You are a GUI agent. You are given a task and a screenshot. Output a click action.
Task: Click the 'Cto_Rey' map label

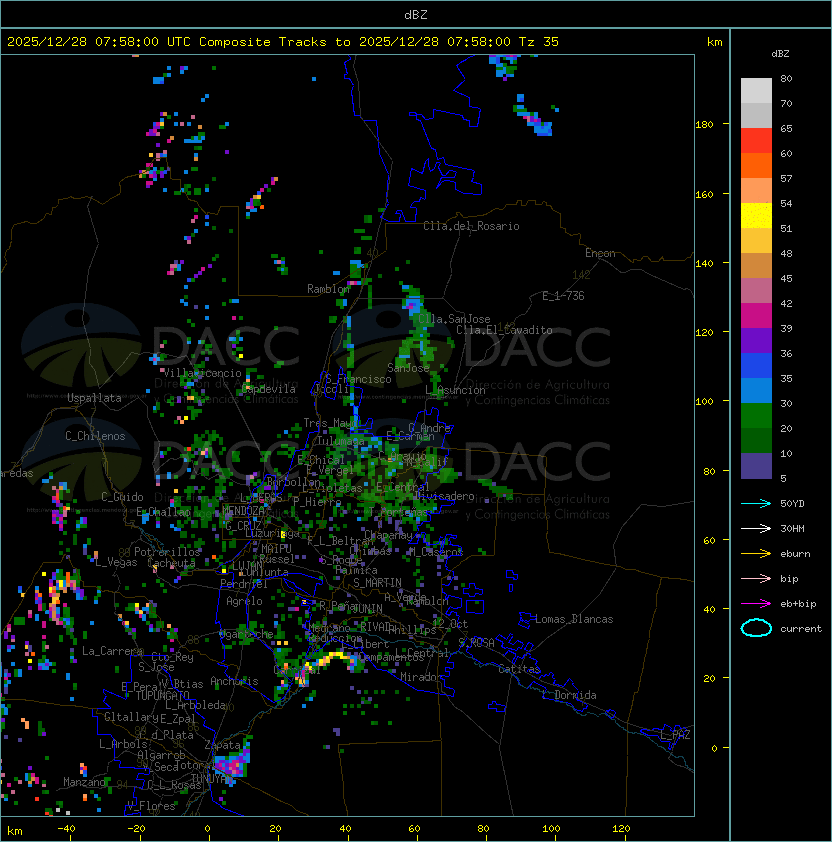(172, 657)
